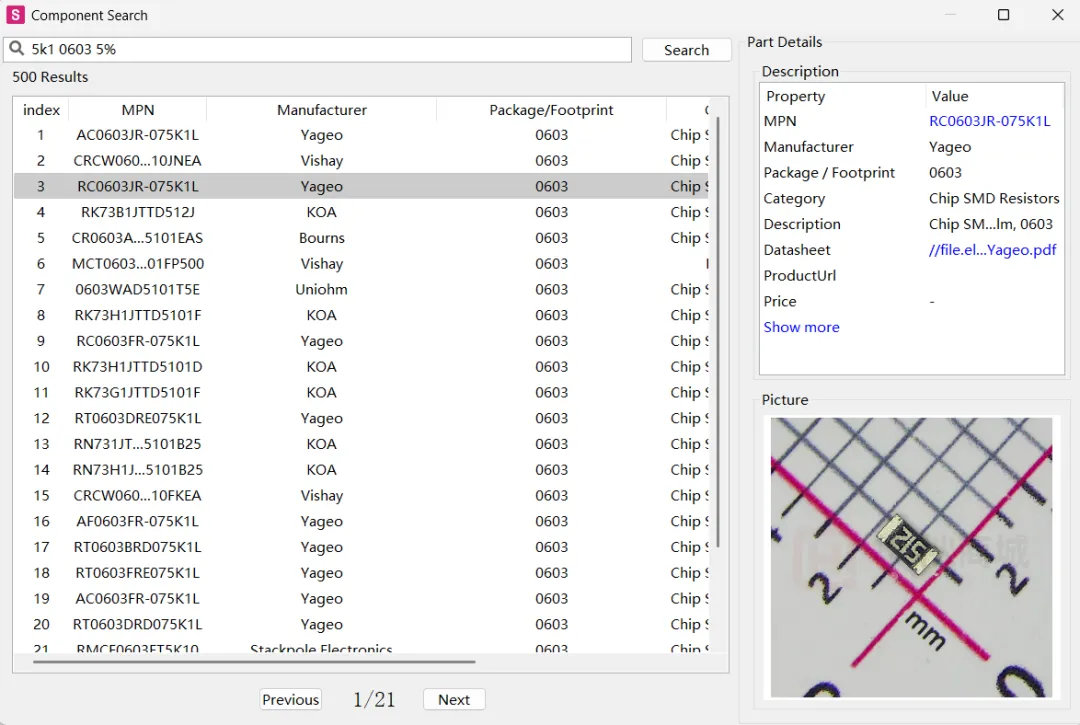1080x725 pixels.
Task: Sort by the Manufacturer column header
Action: point(322,110)
